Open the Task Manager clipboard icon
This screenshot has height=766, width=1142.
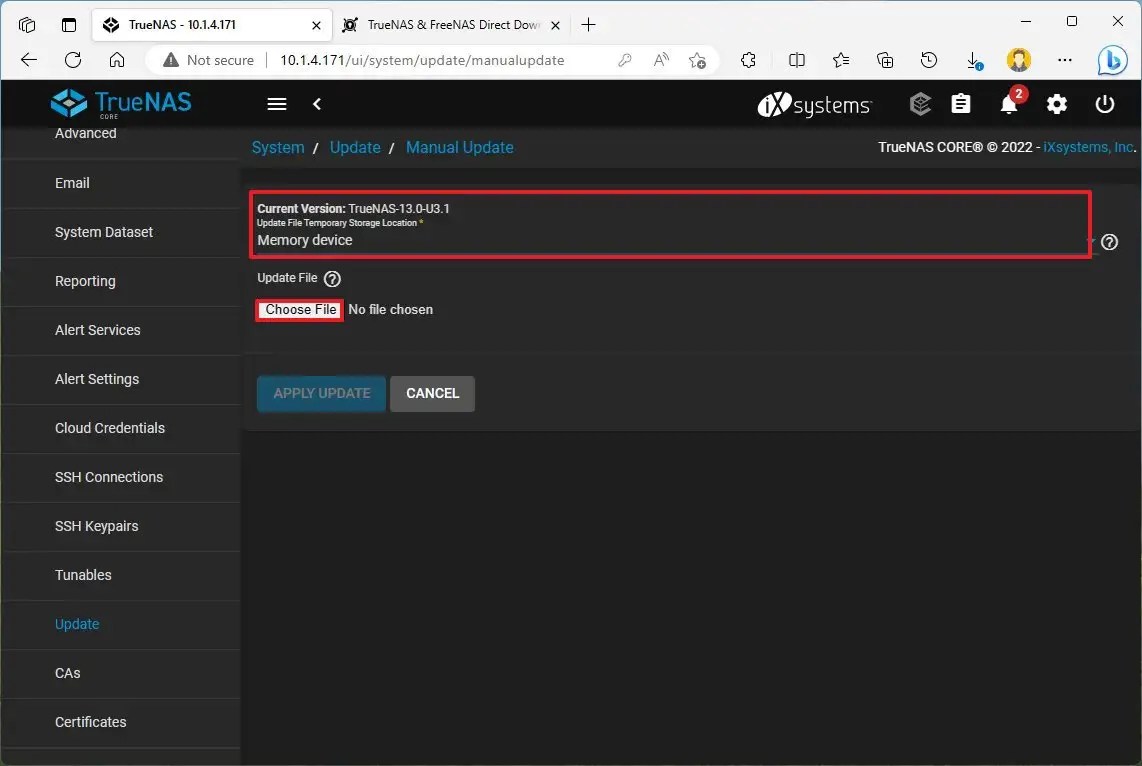961,104
